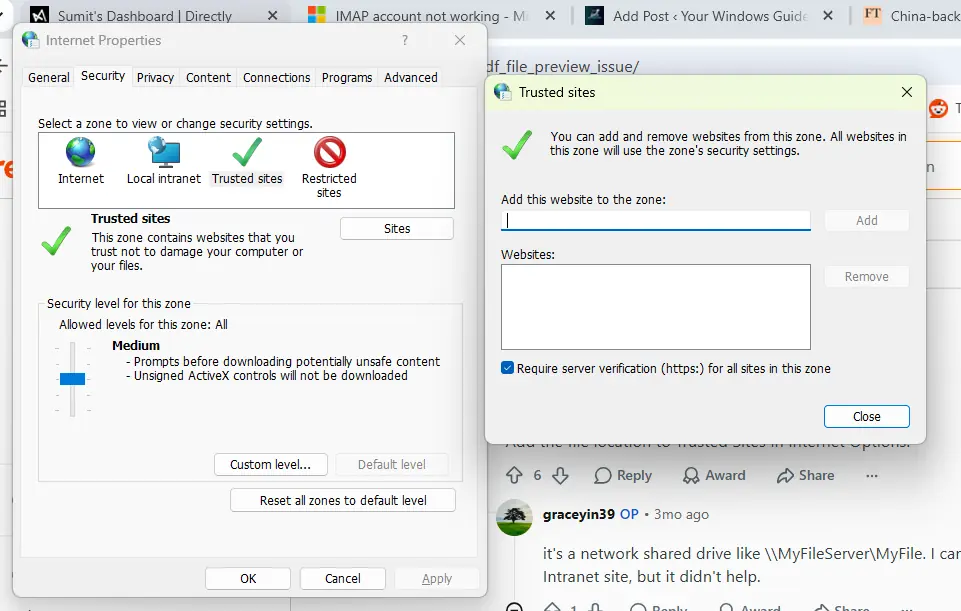Focus the Add this website to the zone field

pos(656,221)
